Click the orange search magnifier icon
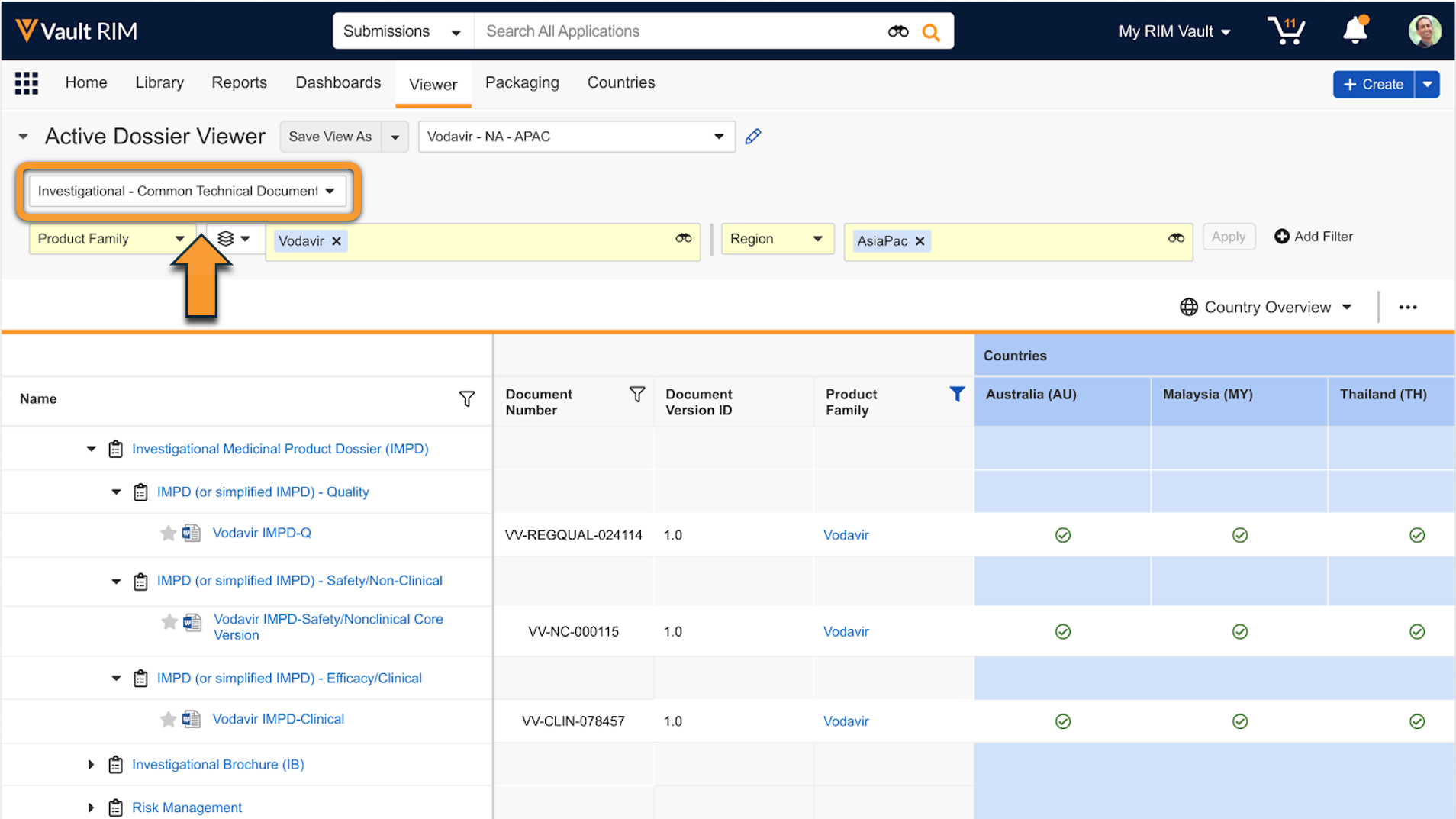This screenshot has height=819, width=1456. [931, 32]
